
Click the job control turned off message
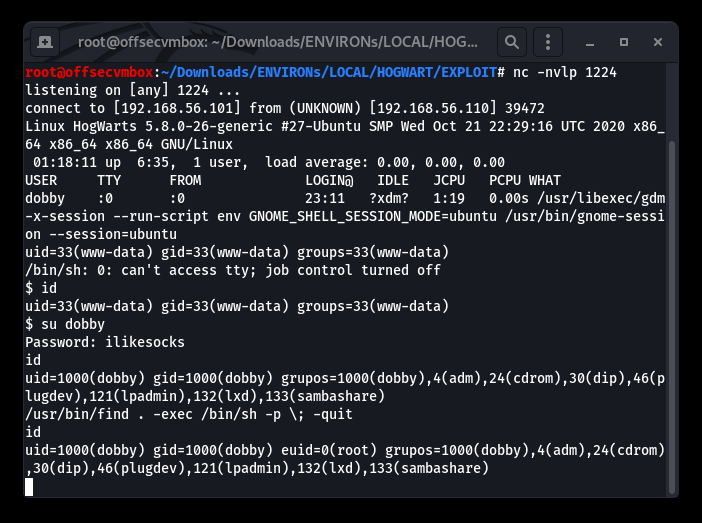[x=353, y=270]
